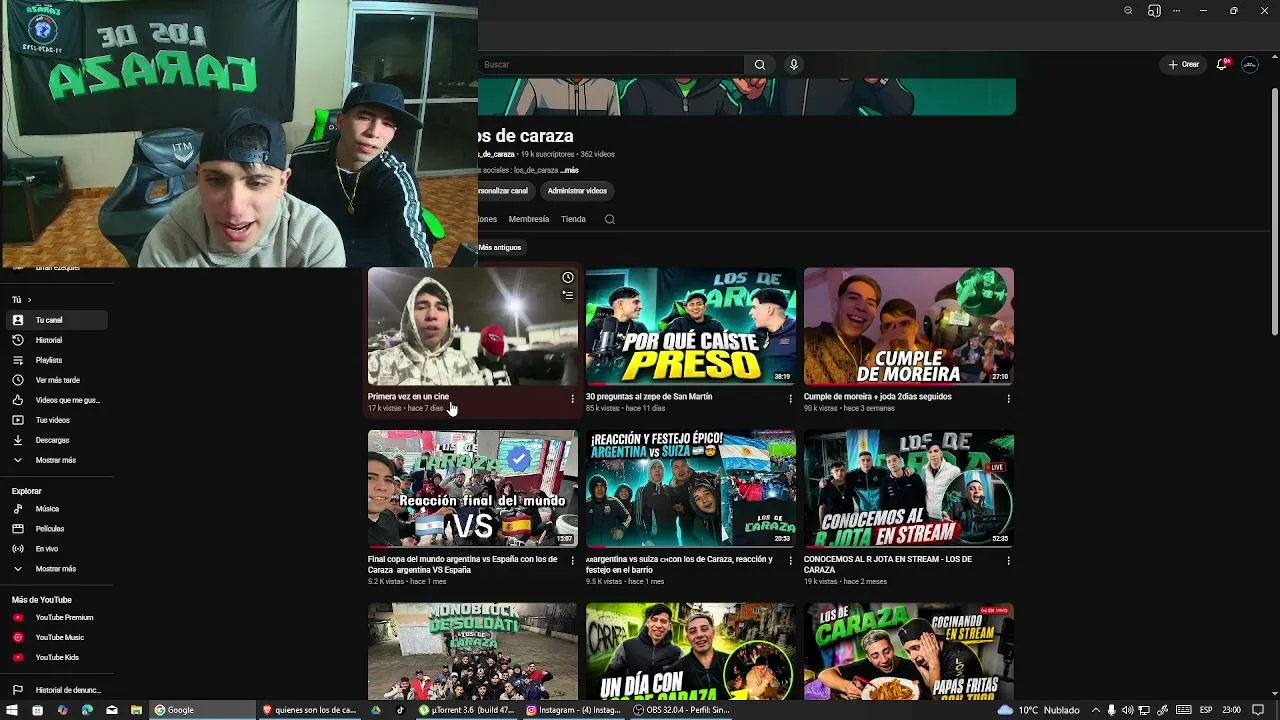The height and width of the screenshot is (720, 1280).
Task: Open YouTube notifications bell
Action: [x=1222, y=65]
